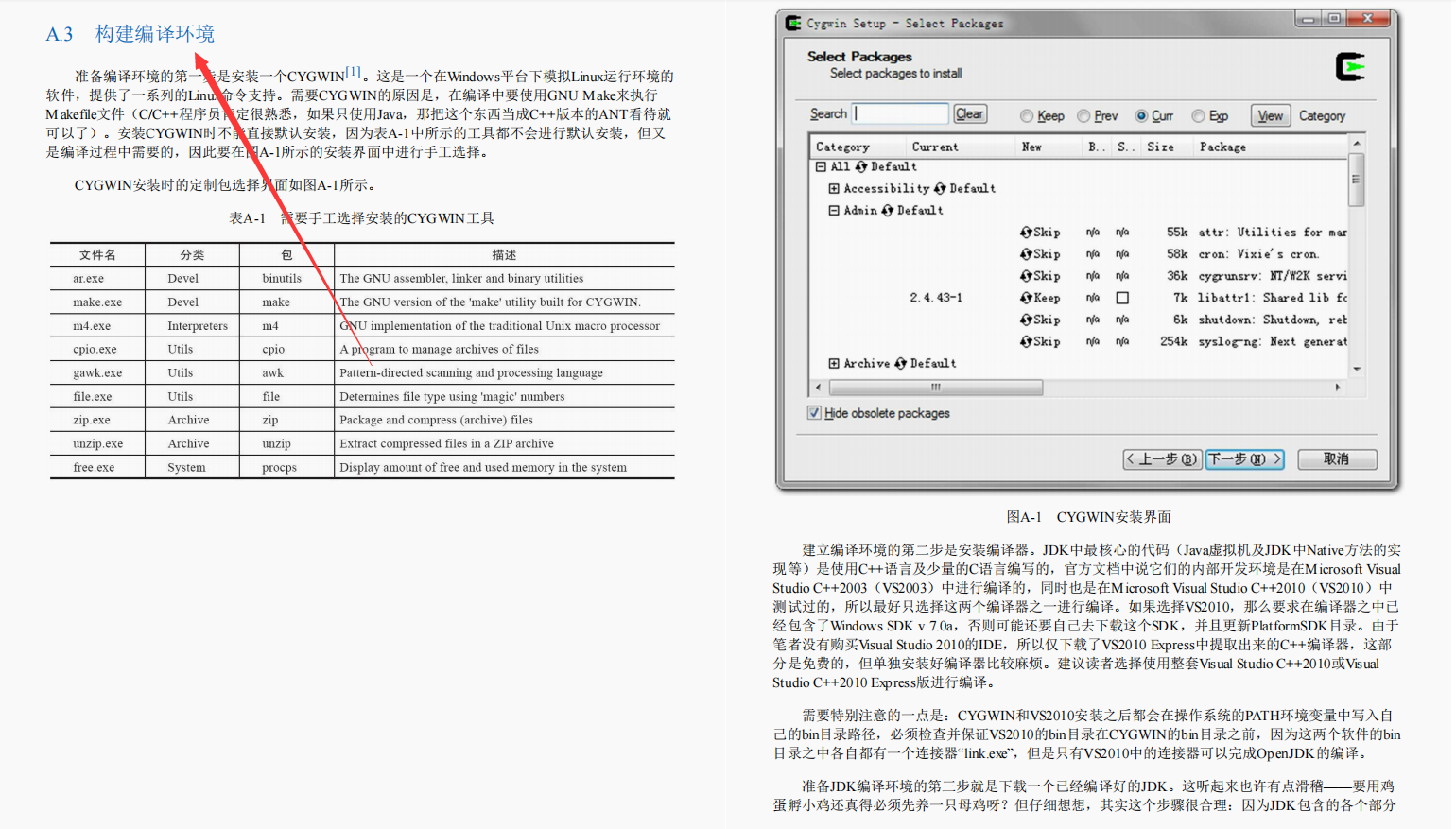The width and height of the screenshot is (1456, 829).
Task: Click the New column header
Action: (x=1049, y=147)
